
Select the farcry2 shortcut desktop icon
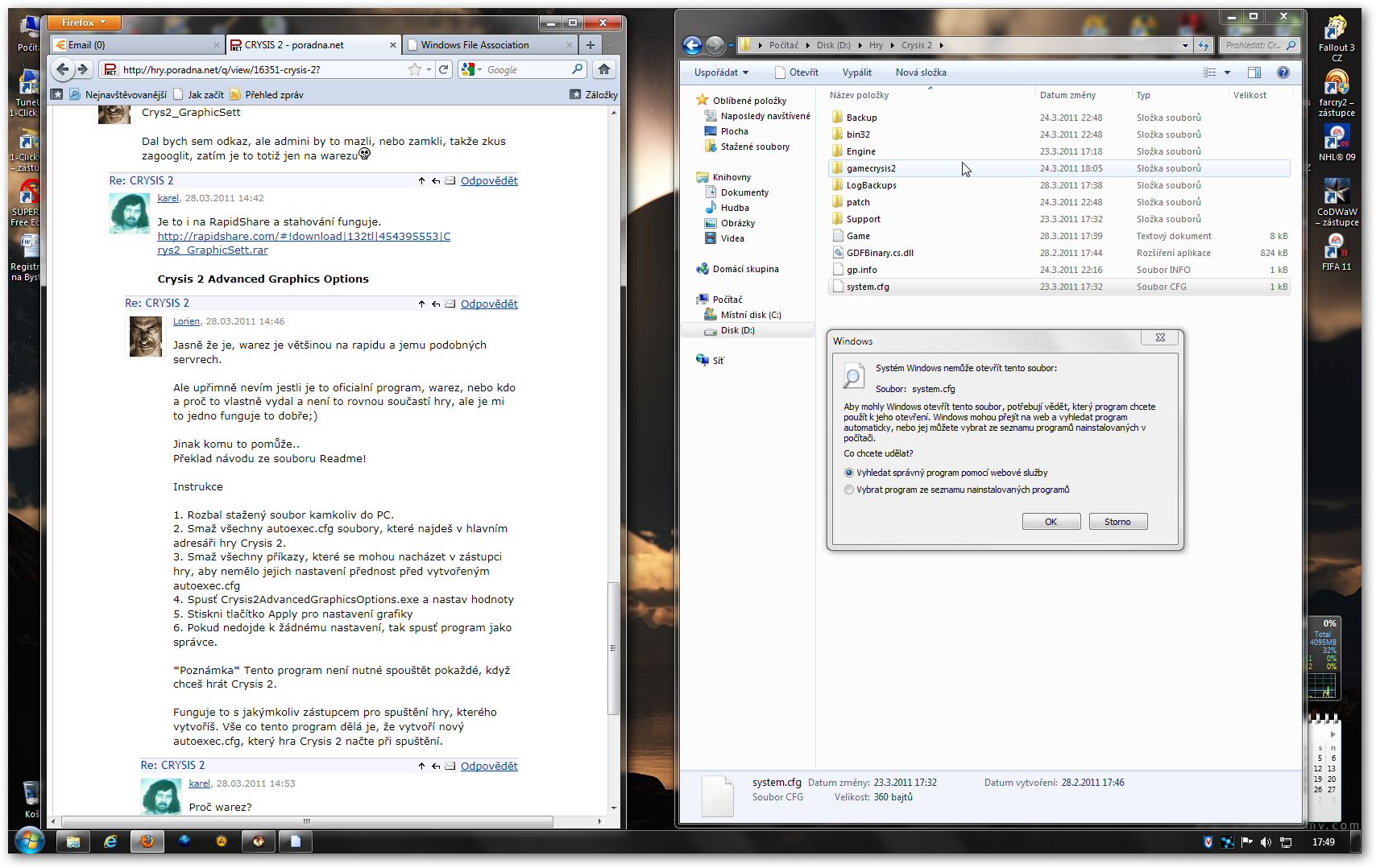(x=1337, y=93)
